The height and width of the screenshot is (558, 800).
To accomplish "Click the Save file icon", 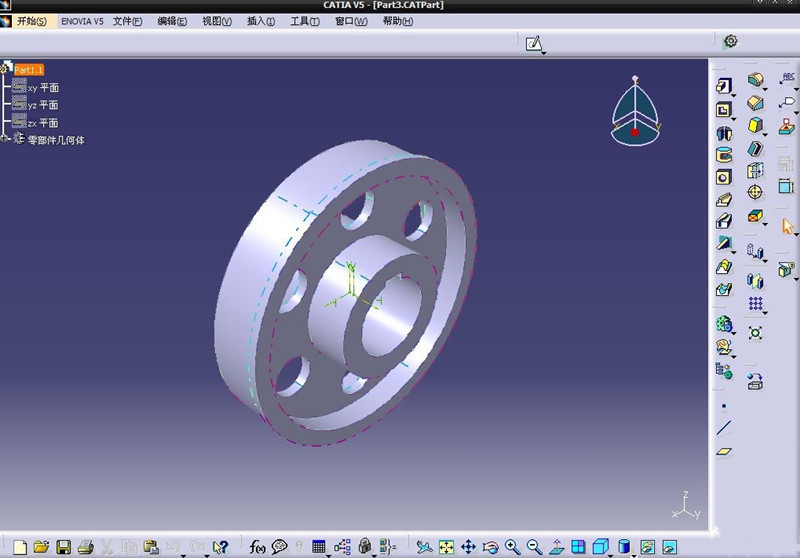I will [x=63, y=547].
